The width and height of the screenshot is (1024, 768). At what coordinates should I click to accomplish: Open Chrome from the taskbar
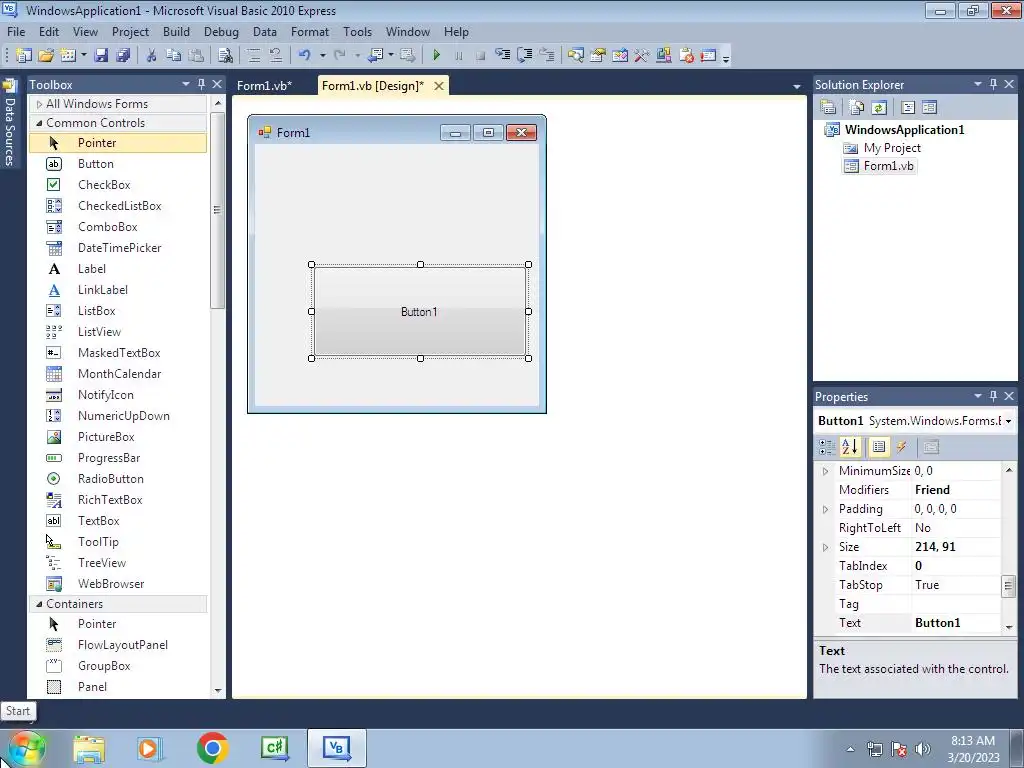pos(212,748)
